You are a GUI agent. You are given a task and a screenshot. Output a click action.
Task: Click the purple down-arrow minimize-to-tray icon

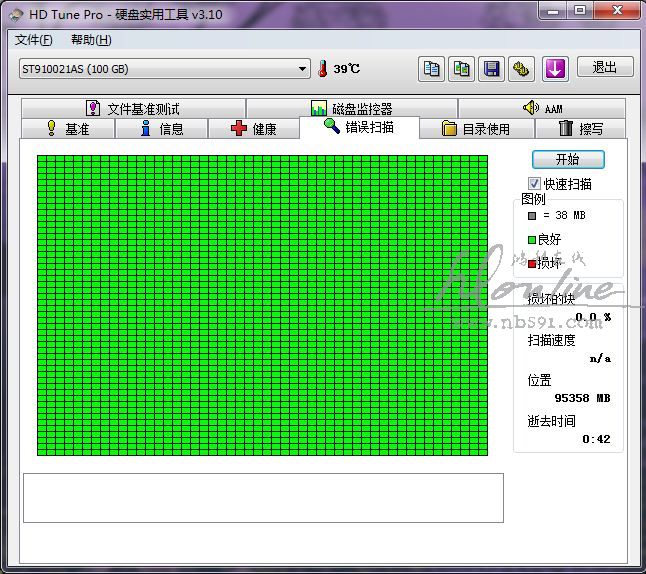pos(555,68)
